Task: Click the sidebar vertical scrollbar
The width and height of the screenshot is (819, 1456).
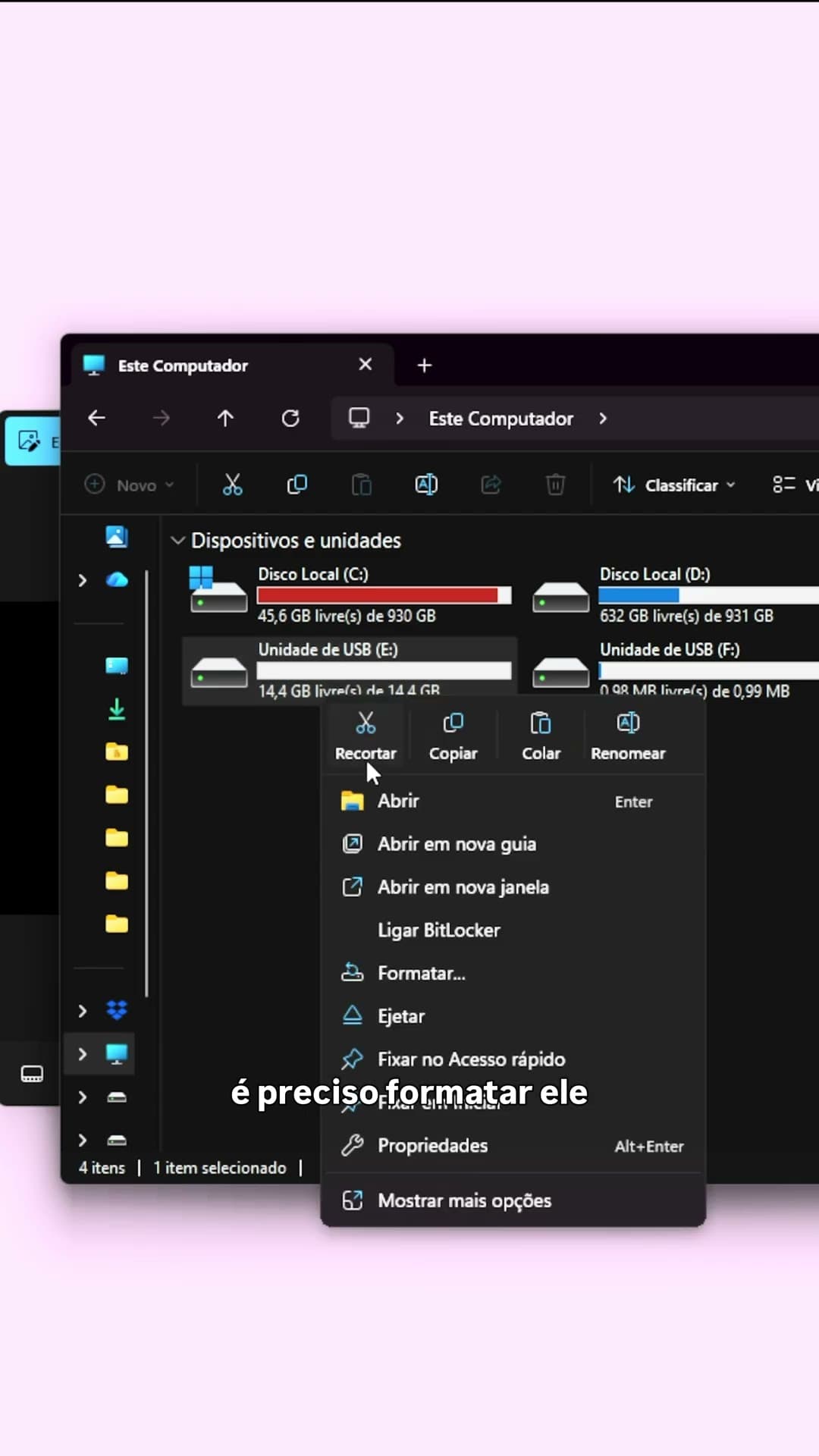Action: [146, 783]
